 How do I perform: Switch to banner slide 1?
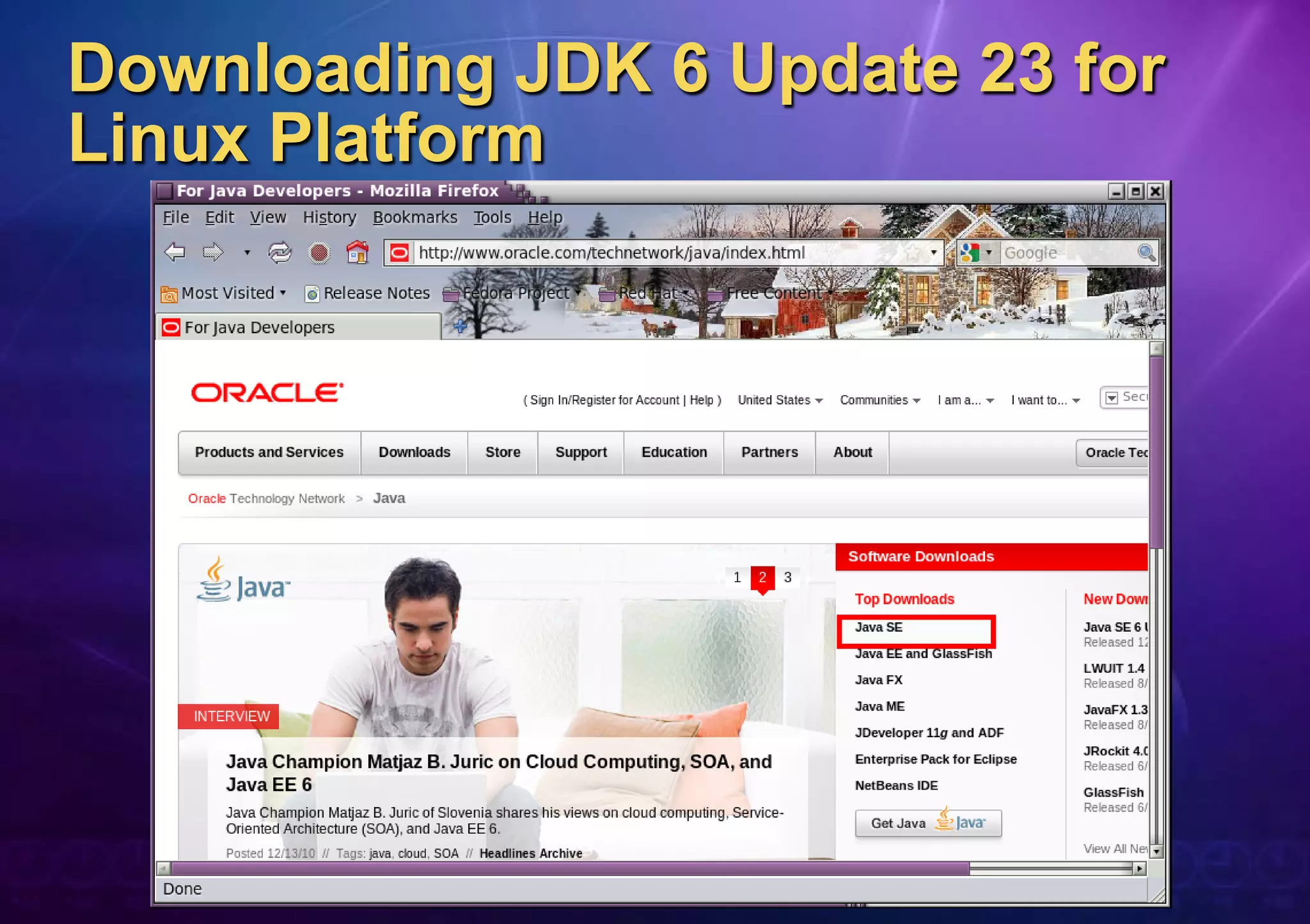tap(738, 577)
